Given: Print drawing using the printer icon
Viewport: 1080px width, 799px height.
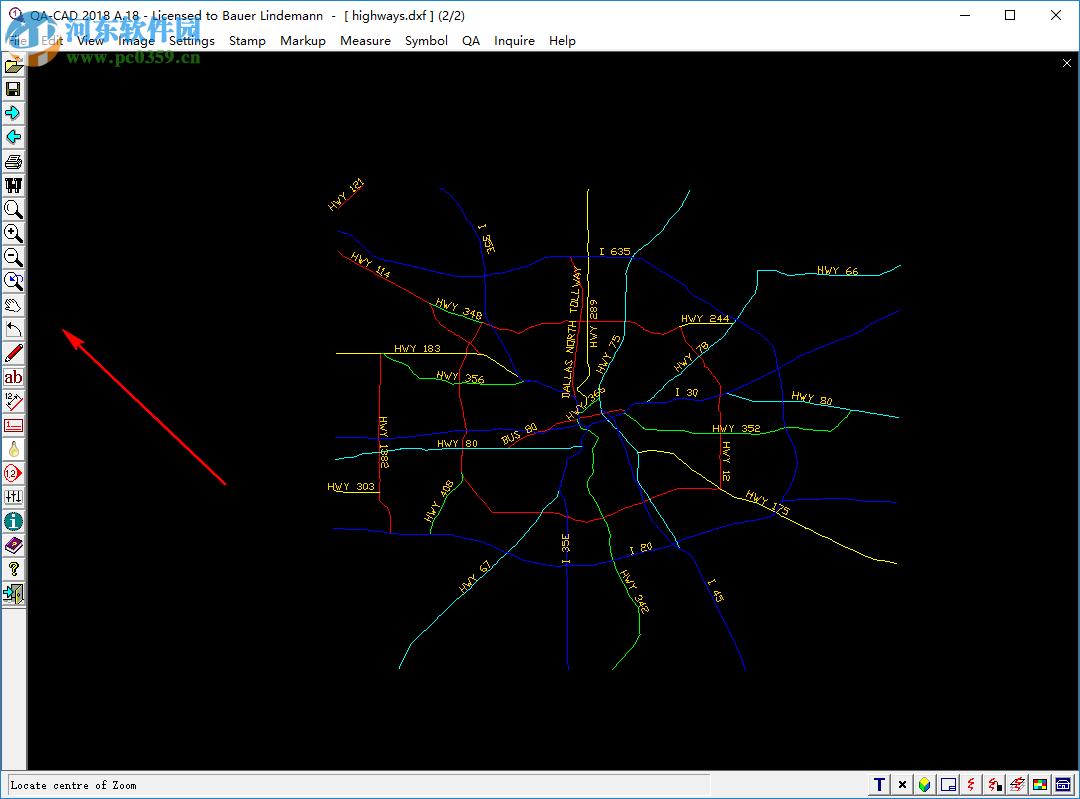Looking at the screenshot, I should click(x=13, y=161).
